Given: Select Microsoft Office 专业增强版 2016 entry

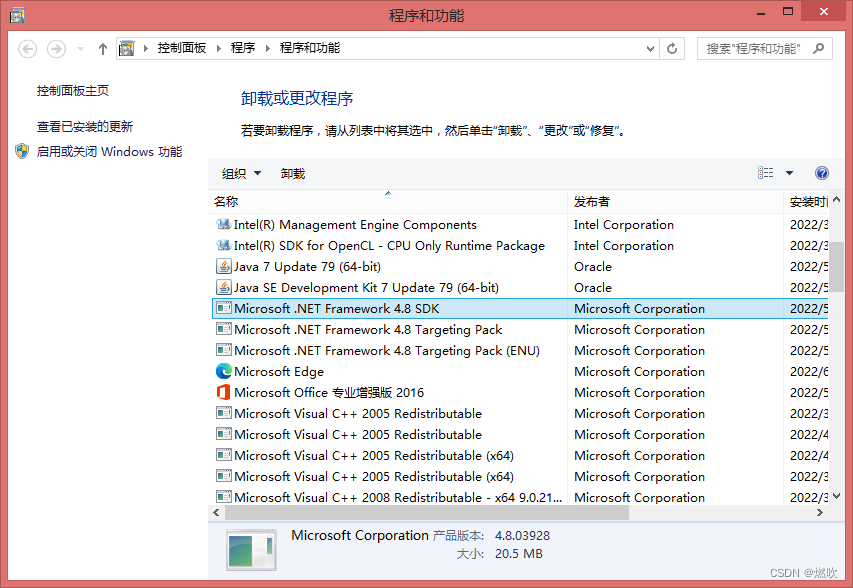Looking at the screenshot, I should (x=520, y=393).
